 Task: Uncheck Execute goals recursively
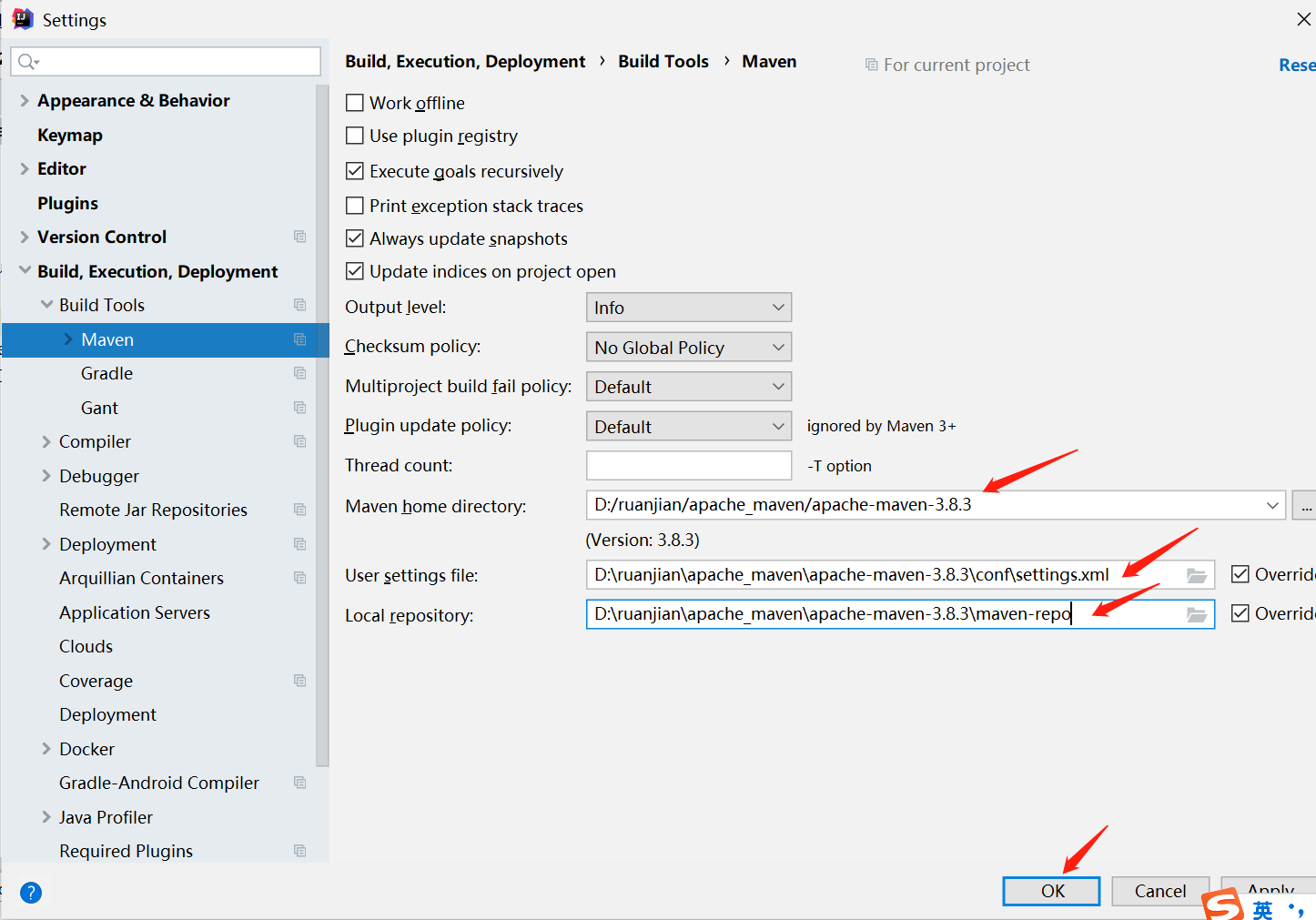click(x=355, y=171)
